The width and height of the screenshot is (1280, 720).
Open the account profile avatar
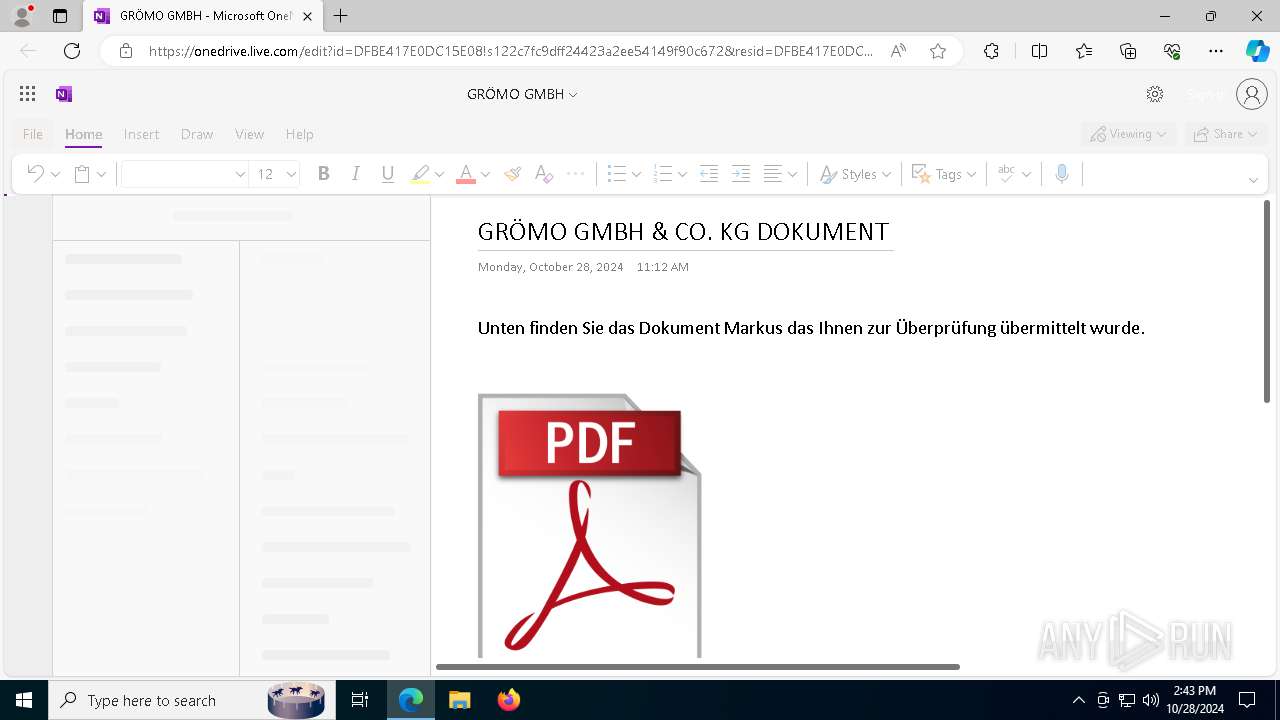coord(1252,94)
